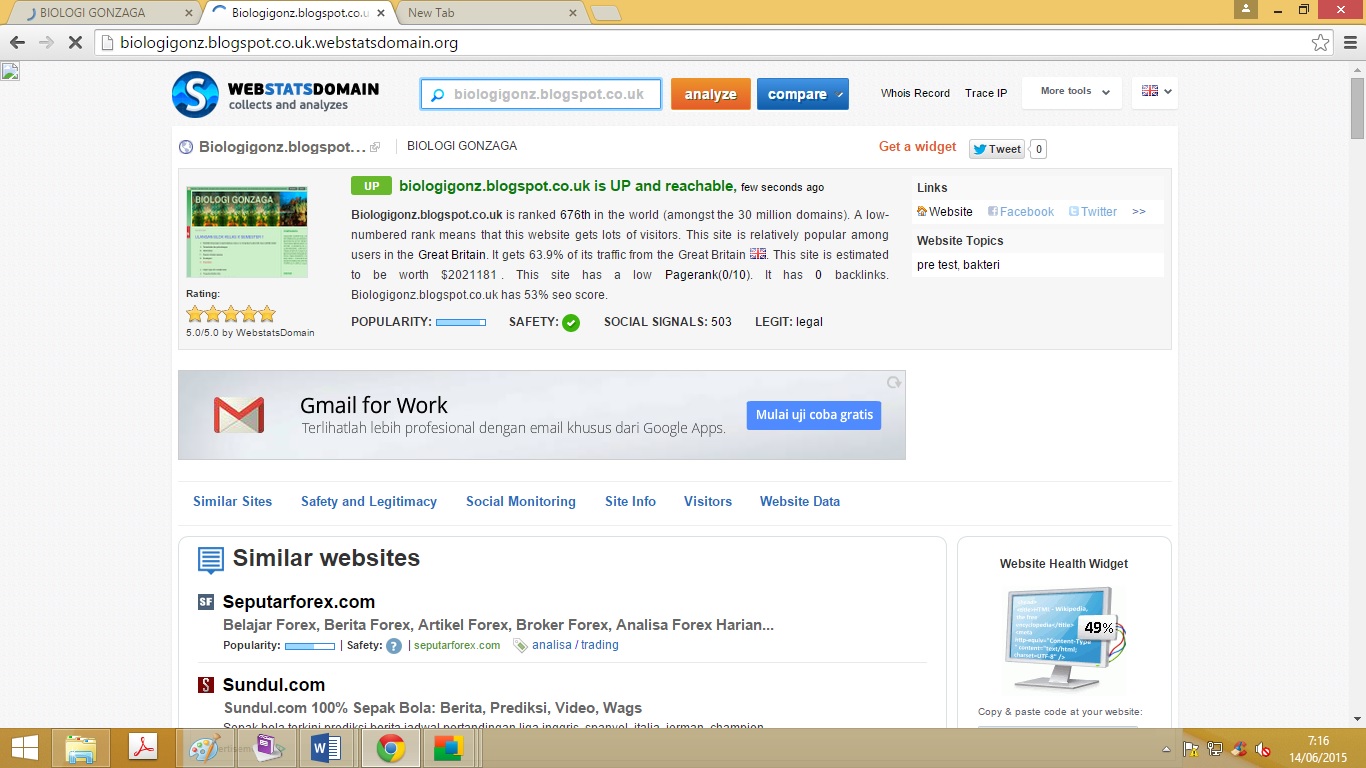Click the magnifier icon in the search box
Screen dimensions: 1366x768
coord(437,95)
